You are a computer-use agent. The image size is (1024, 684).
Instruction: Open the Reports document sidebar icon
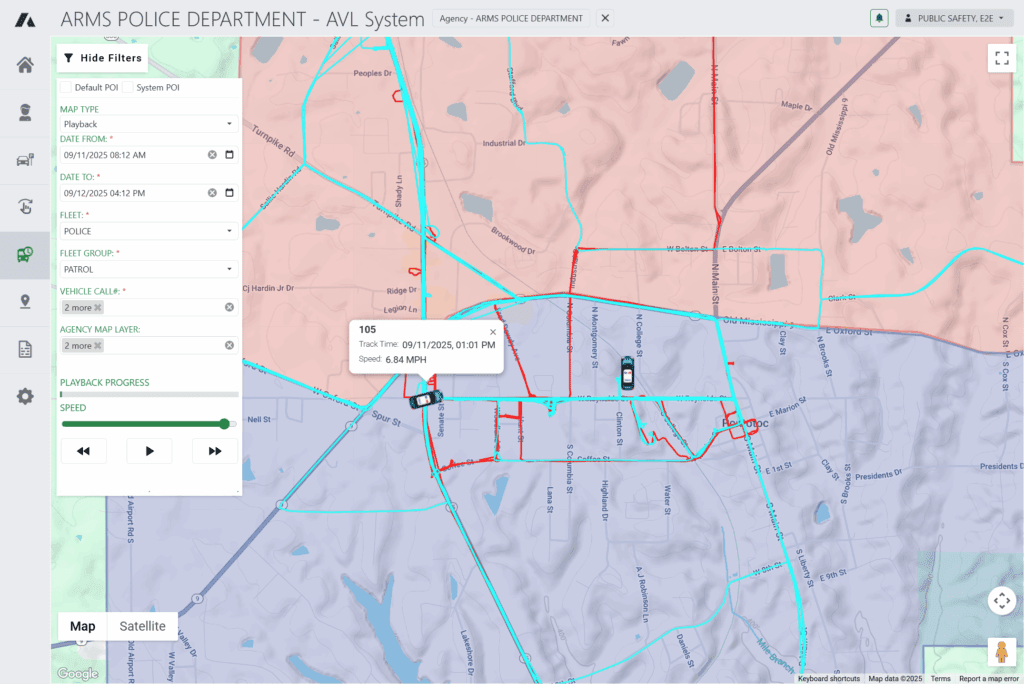tap(25, 348)
